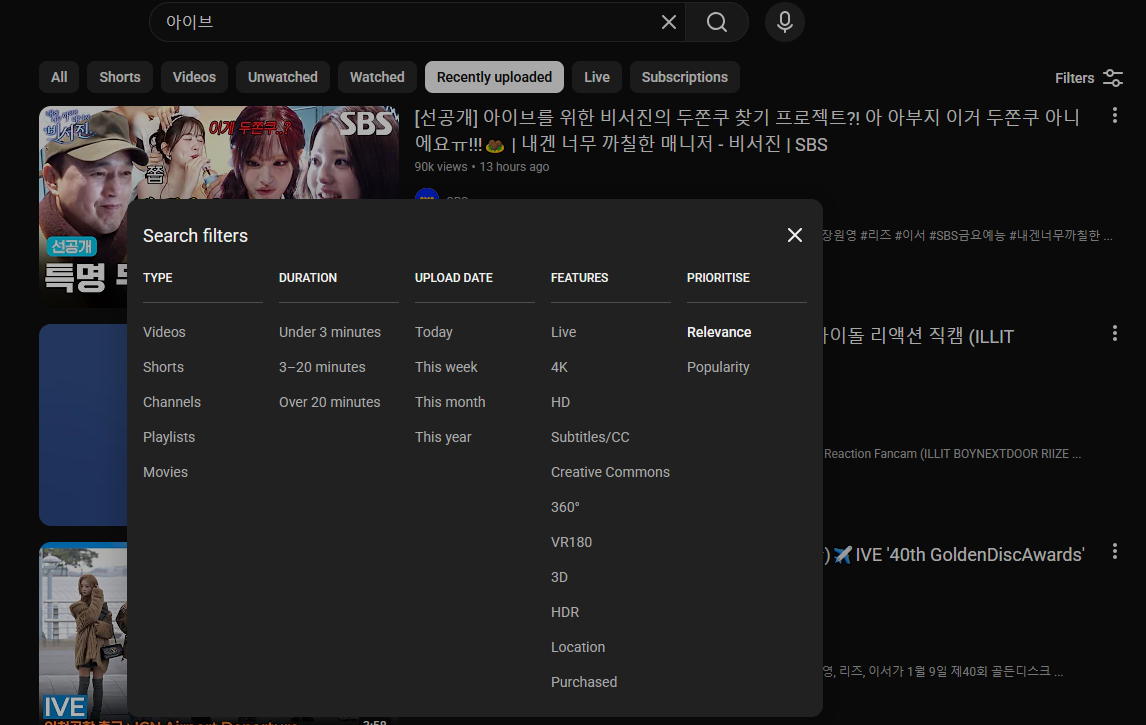Enable the HDR feature filter
The width and height of the screenshot is (1146, 725).
pos(565,612)
